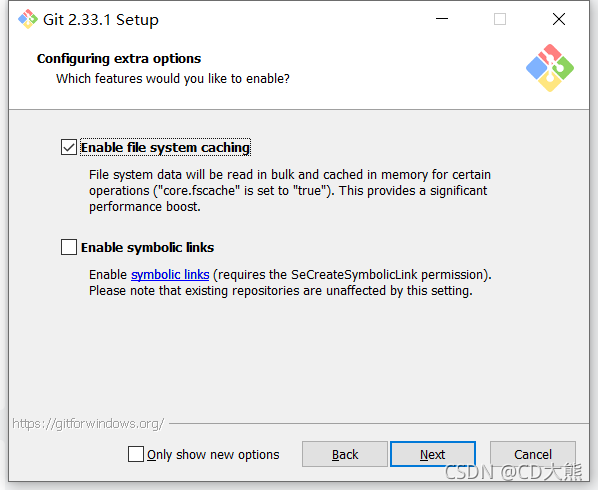Click the Git 2.33.1 Setup title text
This screenshot has width=598, height=490.
pyautogui.click(x=101, y=20)
